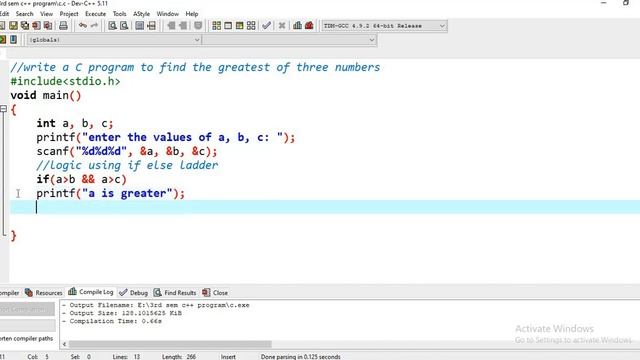Open the empty members dropdown beside (globals)
This screenshot has width=640, height=360.
click(x=289, y=40)
